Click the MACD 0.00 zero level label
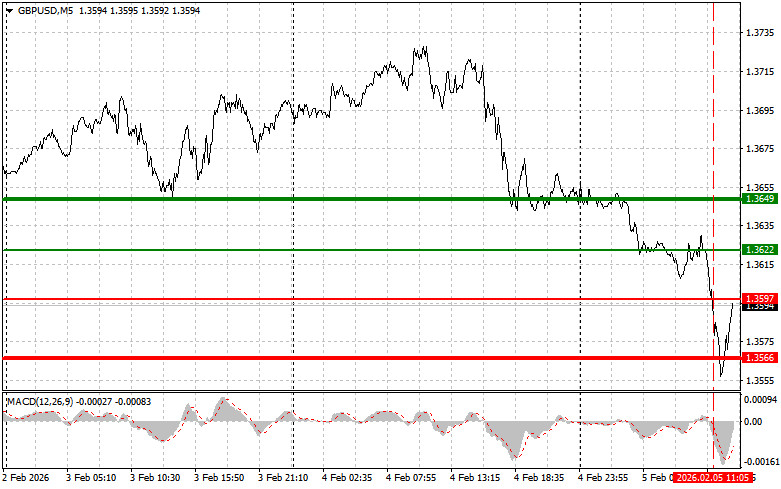The width and height of the screenshot is (781, 489). pyautogui.click(x=753, y=422)
